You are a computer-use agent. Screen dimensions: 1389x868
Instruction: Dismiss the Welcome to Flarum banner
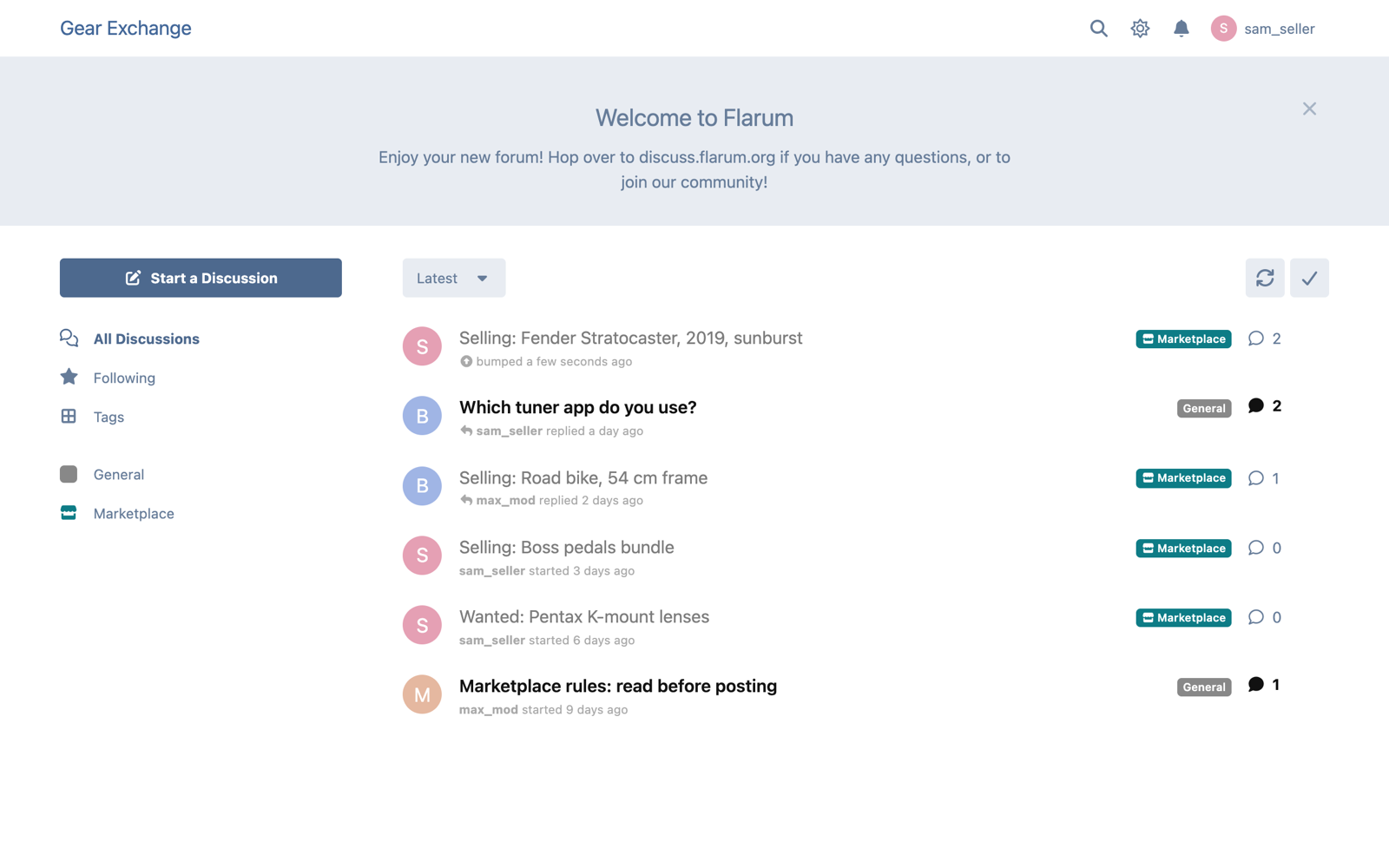pyautogui.click(x=1309, y=108)
